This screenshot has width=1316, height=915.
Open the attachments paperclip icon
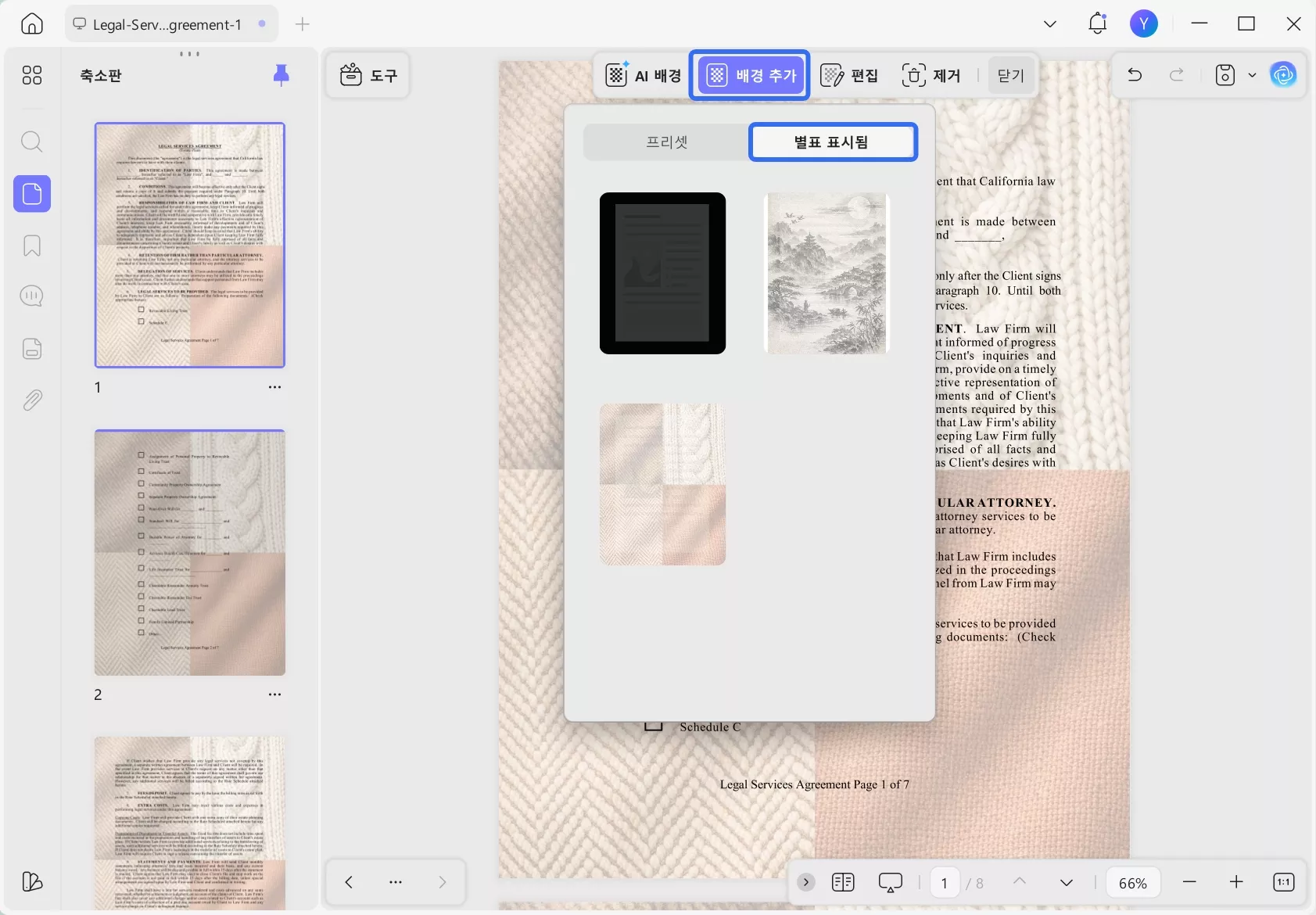click(x=32, y=400)
